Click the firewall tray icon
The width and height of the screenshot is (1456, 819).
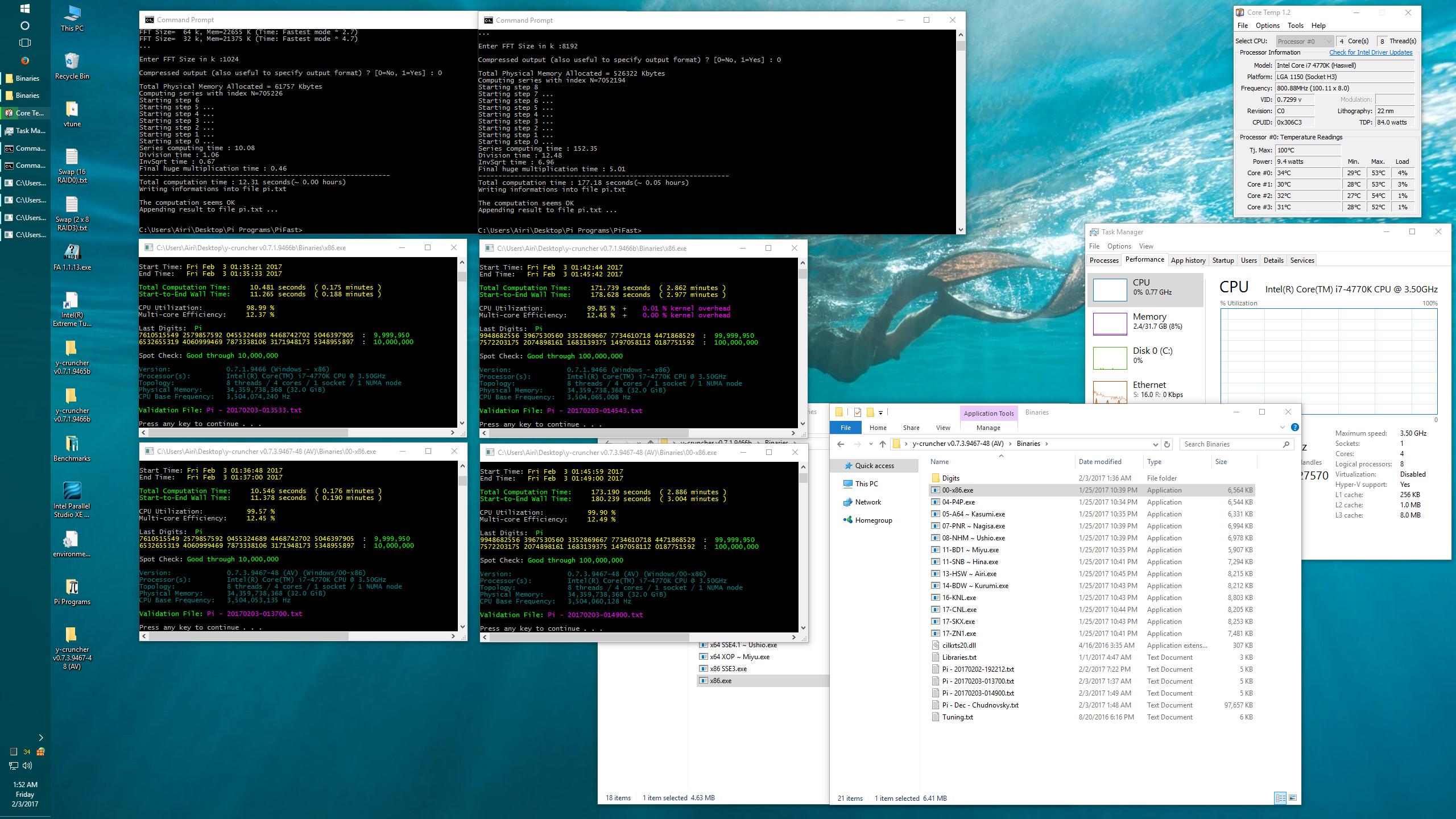(x=40, y=752)
